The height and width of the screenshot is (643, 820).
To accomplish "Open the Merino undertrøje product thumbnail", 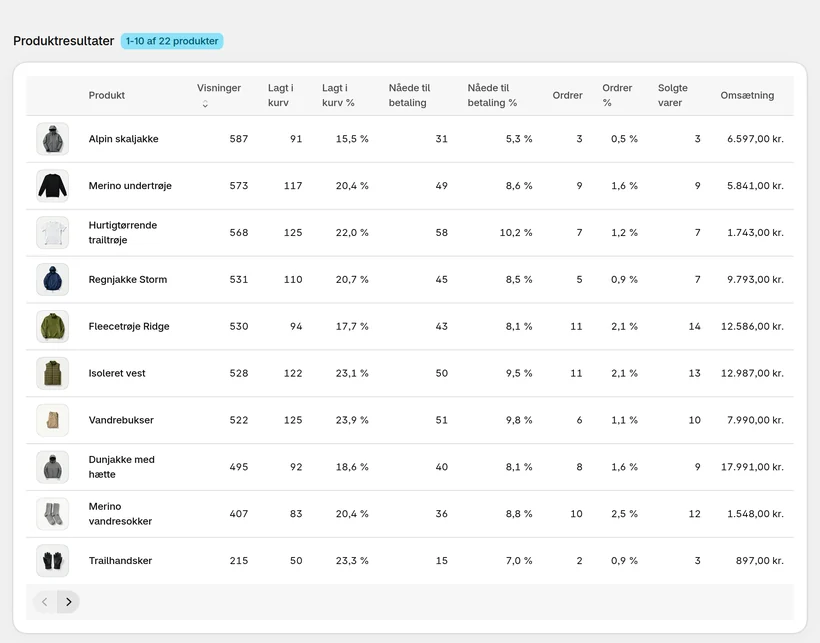I will pyautogui.click(x=52, y=186).
